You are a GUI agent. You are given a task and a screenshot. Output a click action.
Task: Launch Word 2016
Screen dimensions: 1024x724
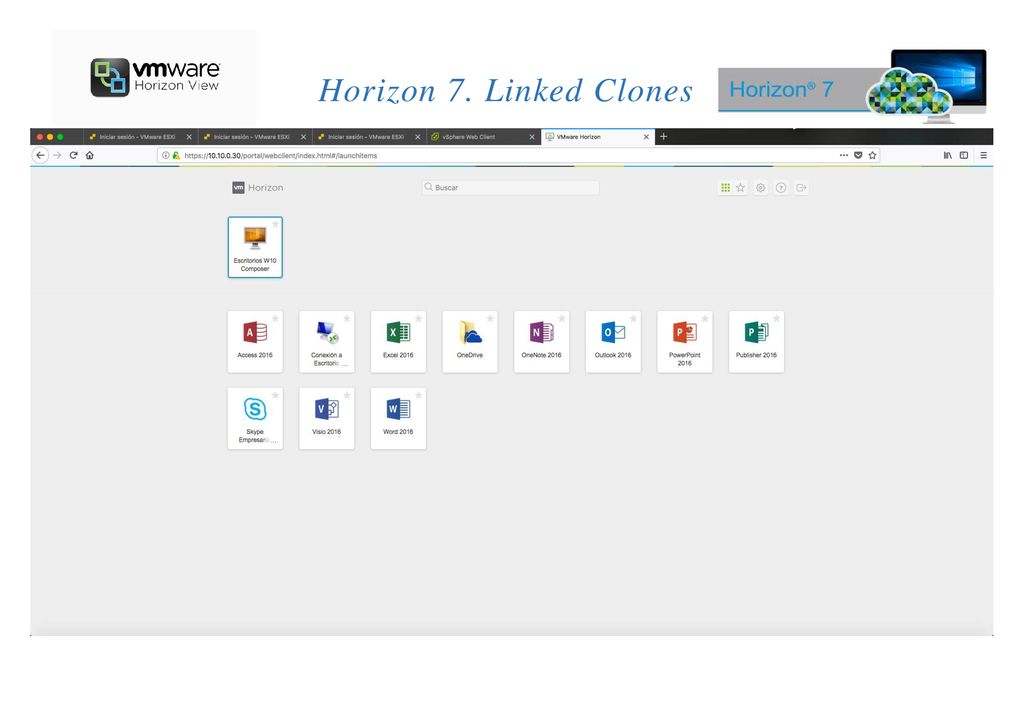[398, 418]
